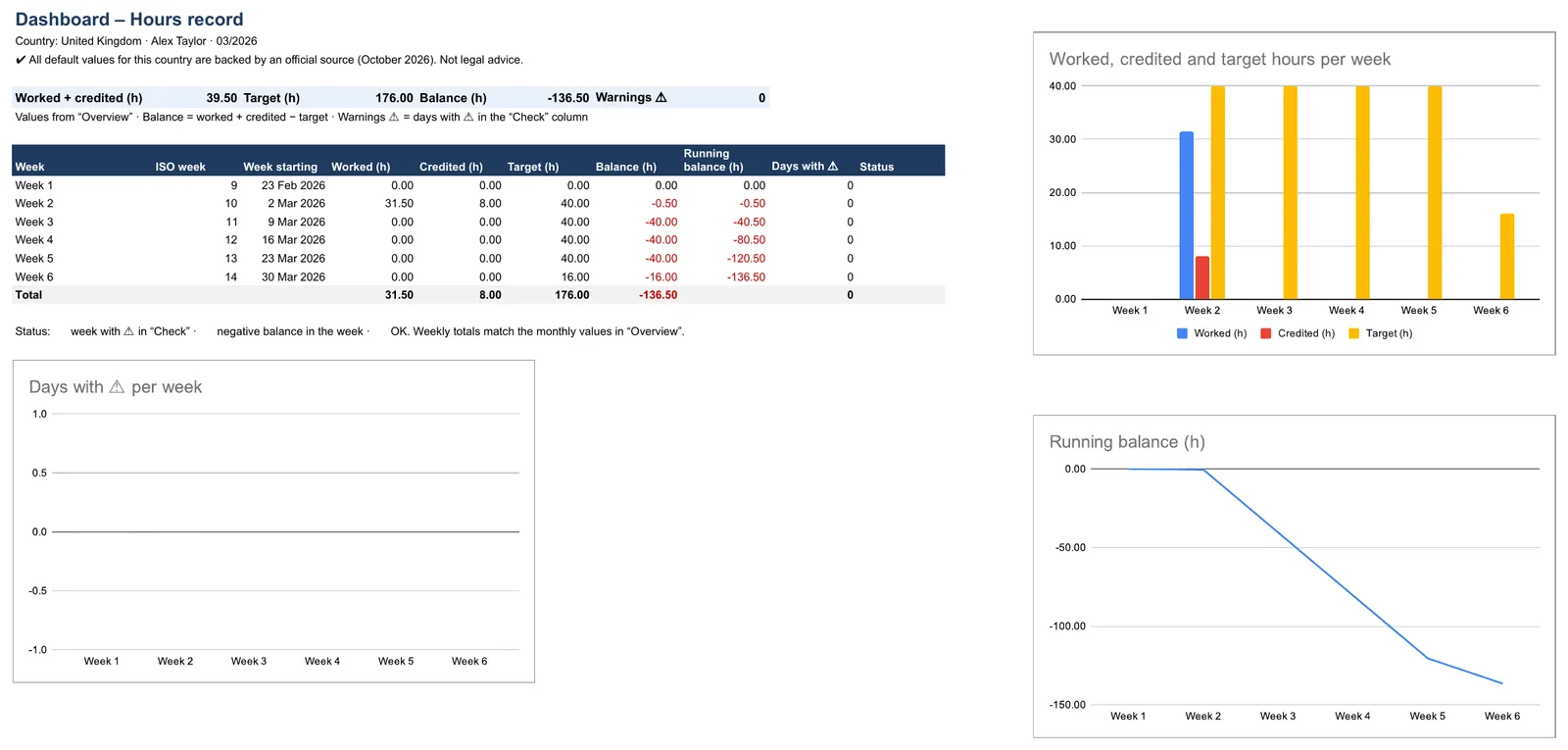1568x750 pixels.
Task: Select the yellow Target bar for Week 6
Action: [x=1507, y=256]
